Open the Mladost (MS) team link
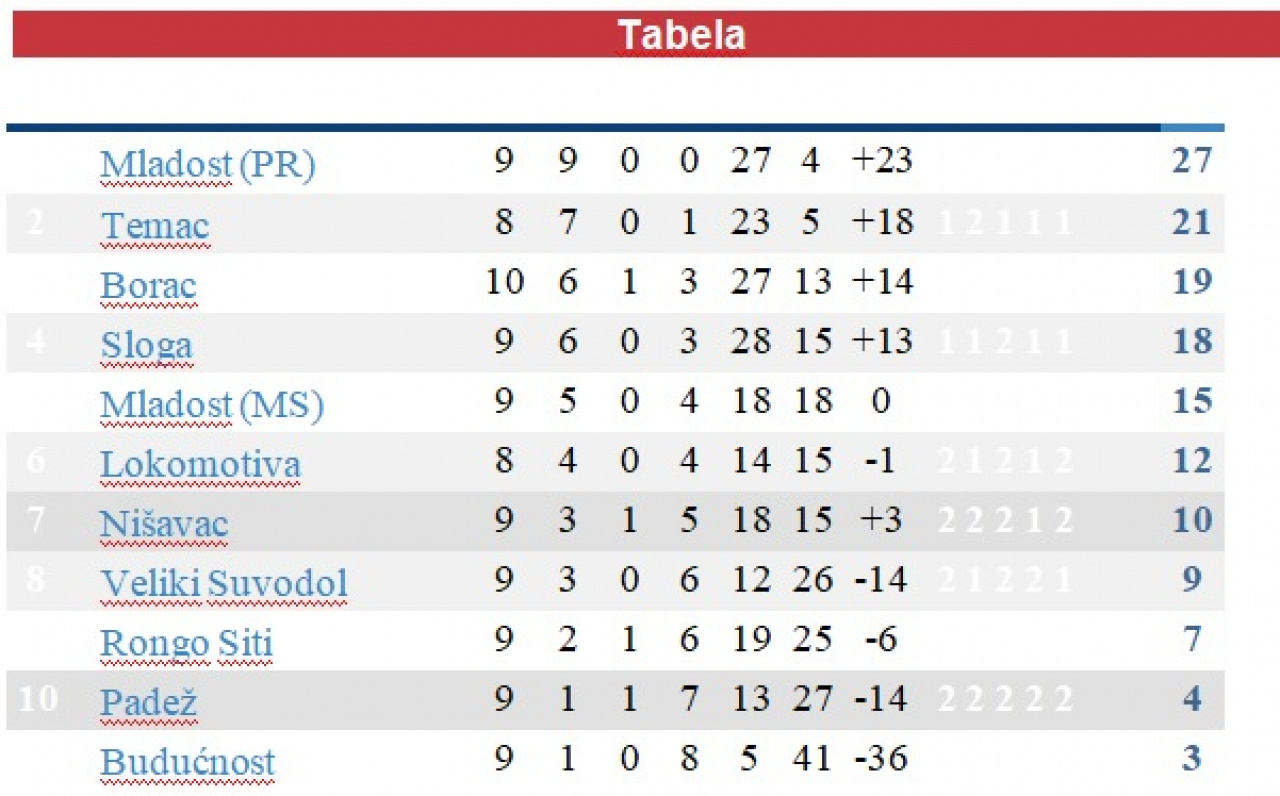This screenshot has width=1280, height=796. tap(212, 404)
